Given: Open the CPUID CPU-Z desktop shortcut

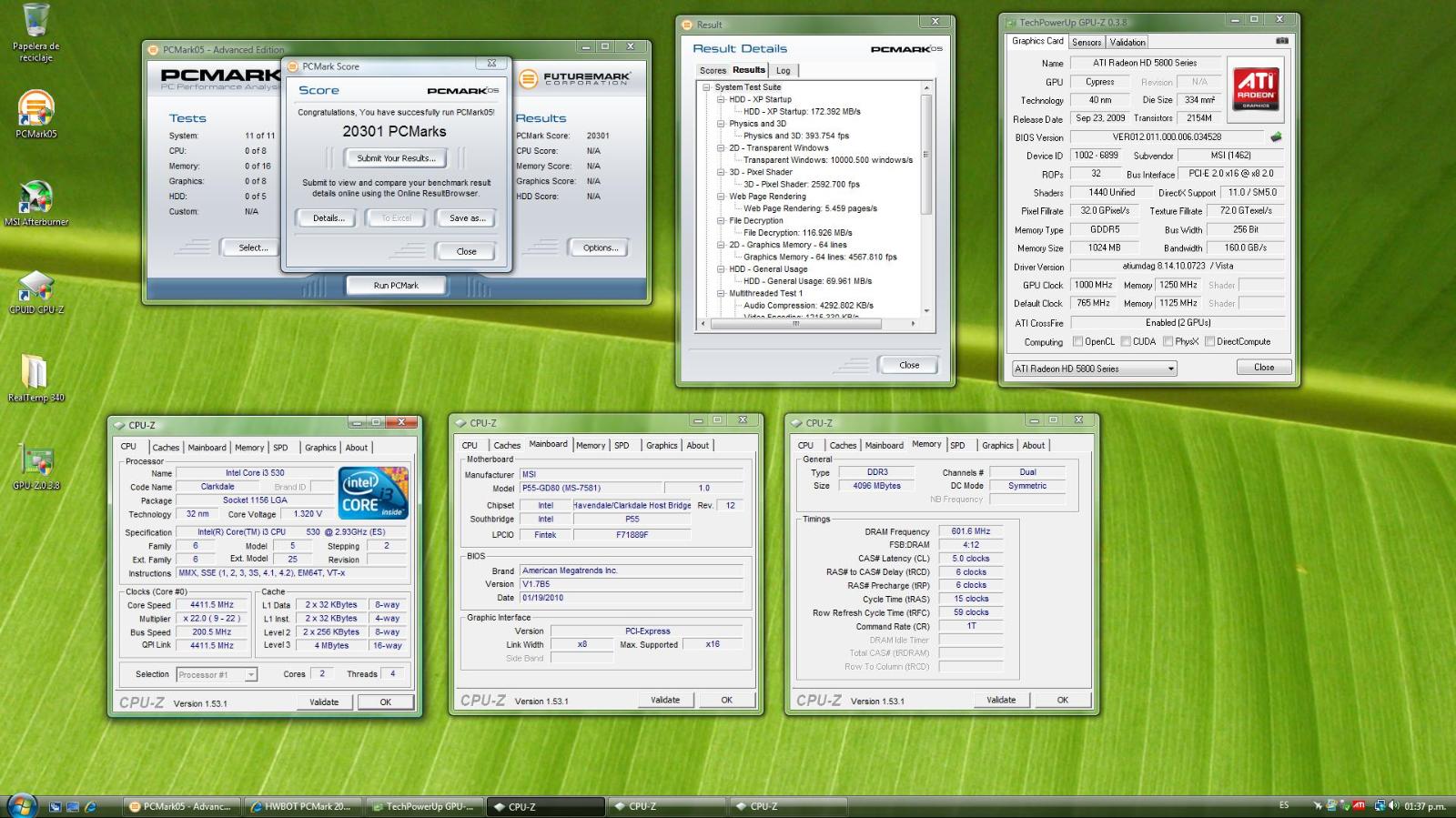Looking at the screenshot, I should (x=35, y=291).
